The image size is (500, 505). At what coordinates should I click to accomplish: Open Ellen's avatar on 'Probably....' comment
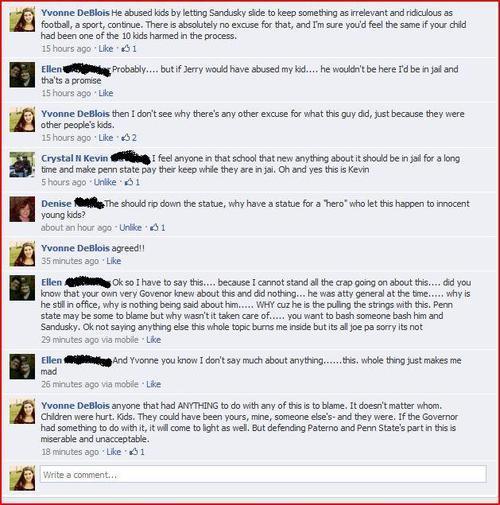tap(22, 75)
